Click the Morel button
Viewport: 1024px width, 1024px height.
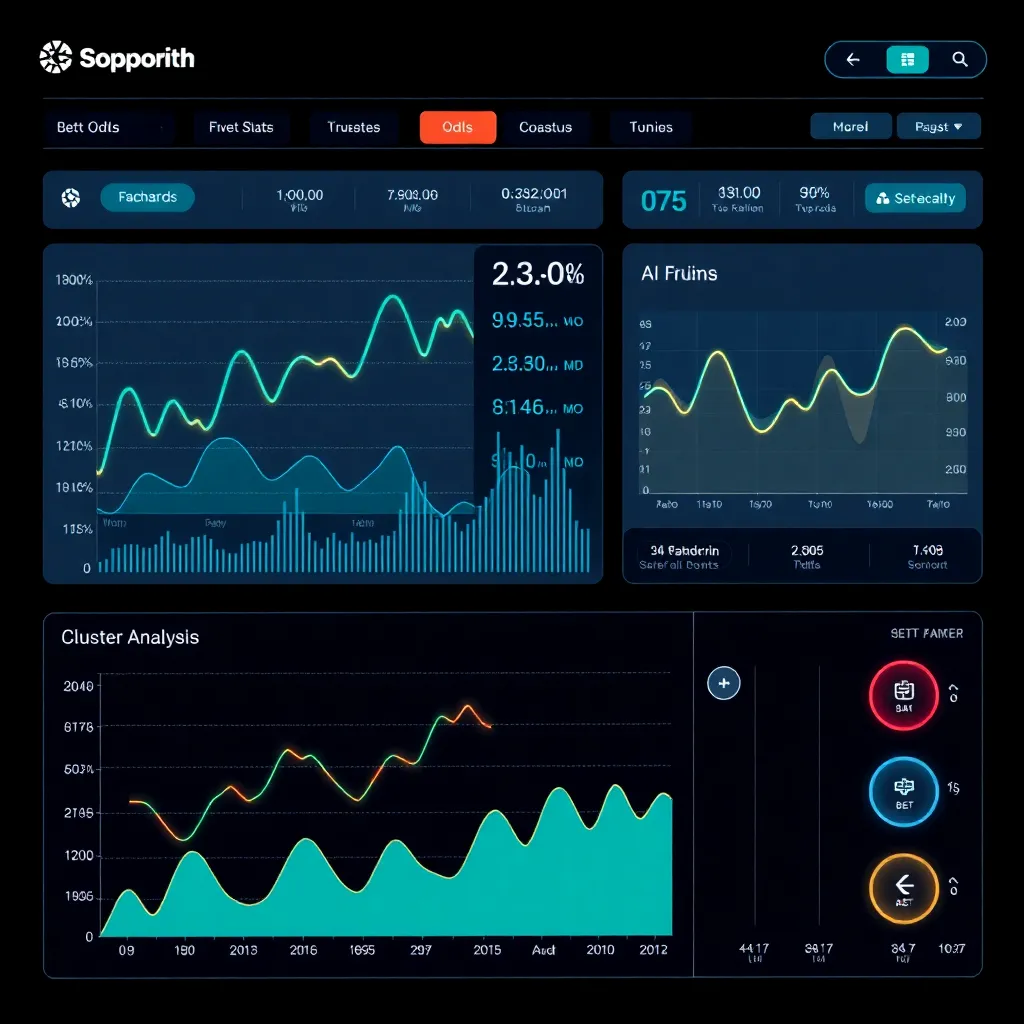pyautogui.click(x=849, y=127)
